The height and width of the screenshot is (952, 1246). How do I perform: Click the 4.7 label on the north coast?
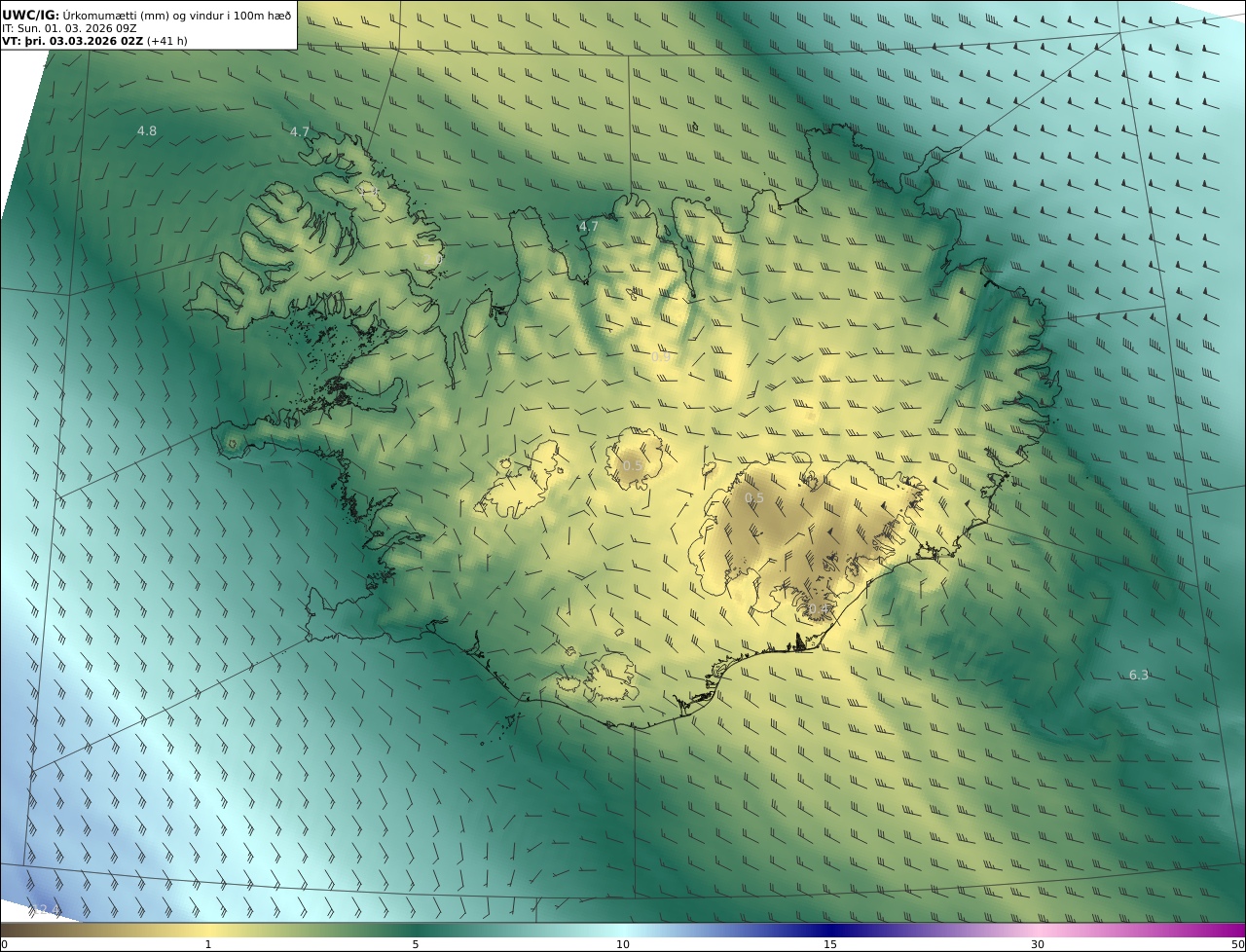[589, 226]
